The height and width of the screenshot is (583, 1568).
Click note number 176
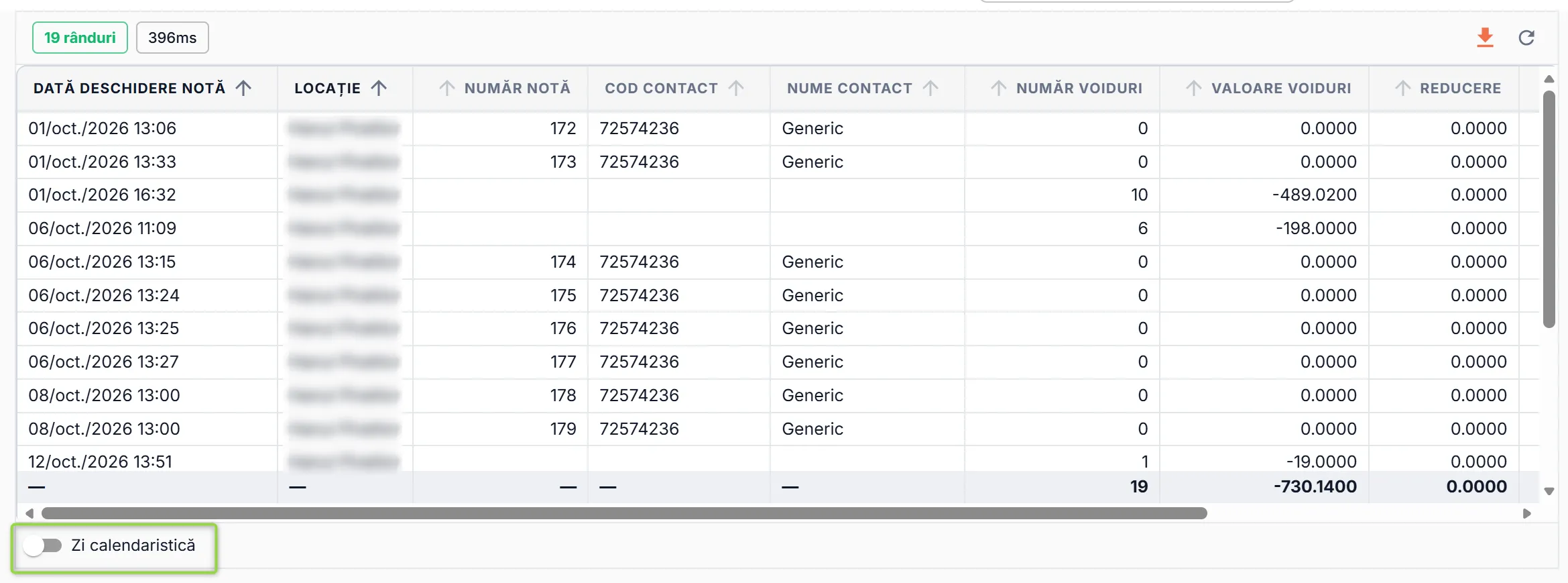(563, 328)
